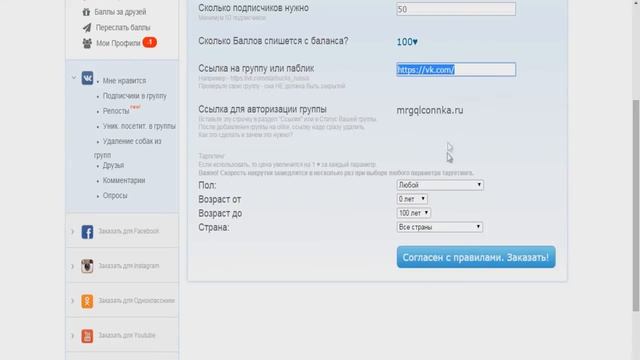The height and width of the screenshot is (360, 640).
Task: Collapse the VK services section chevron
Action: (x=74, y=78)
